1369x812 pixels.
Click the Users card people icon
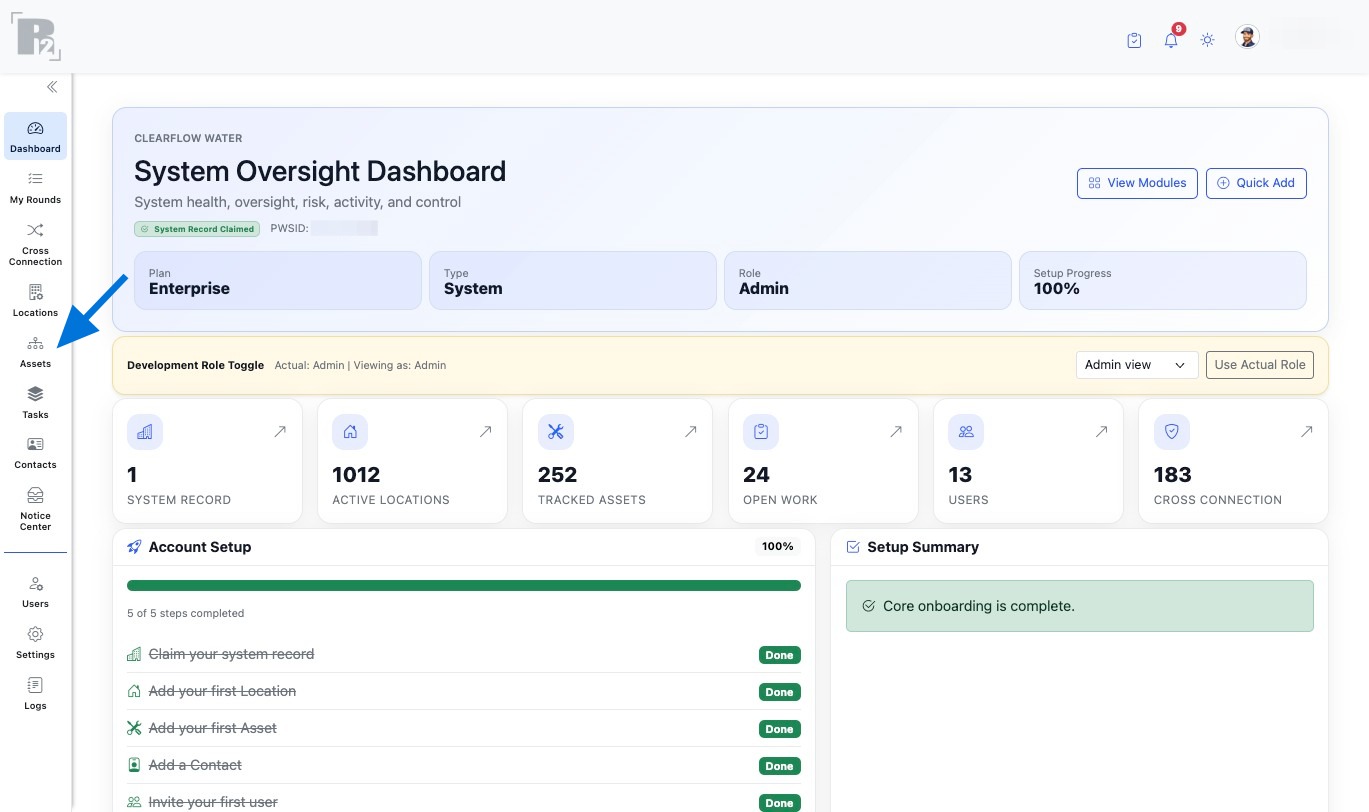pyautogui.click(x=966, y=432)
